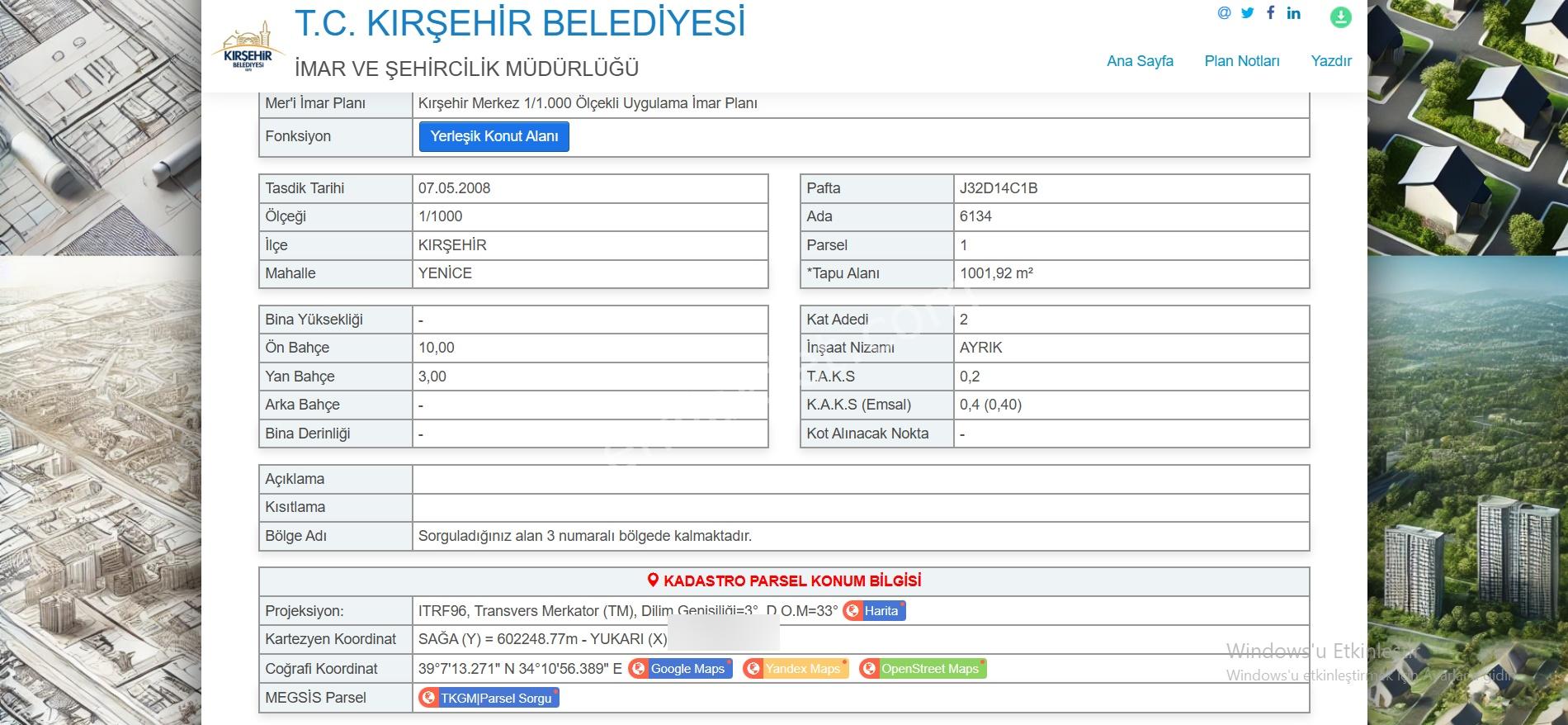
Task: Click the Yerleşik Konut Alanı button
Action: point(494,136)
